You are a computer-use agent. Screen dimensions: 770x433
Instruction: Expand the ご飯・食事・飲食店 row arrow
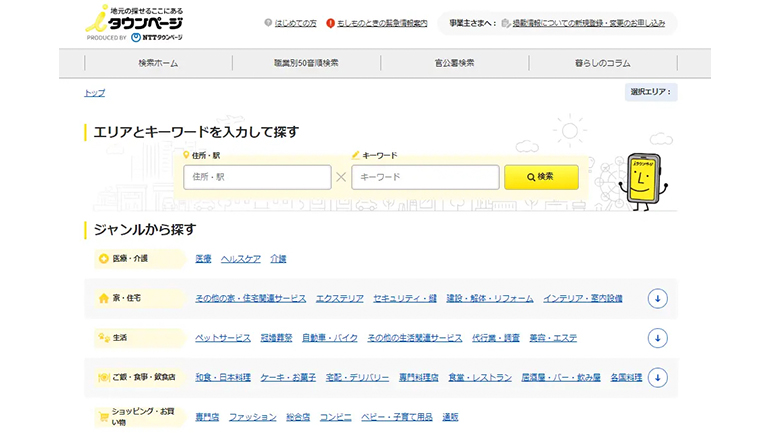point(657,378)
